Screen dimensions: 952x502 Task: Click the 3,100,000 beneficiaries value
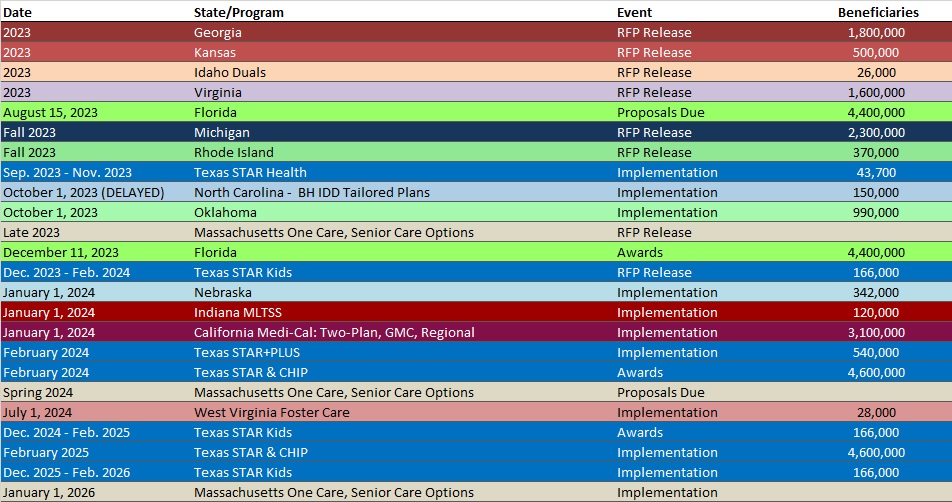coord(876,333)
